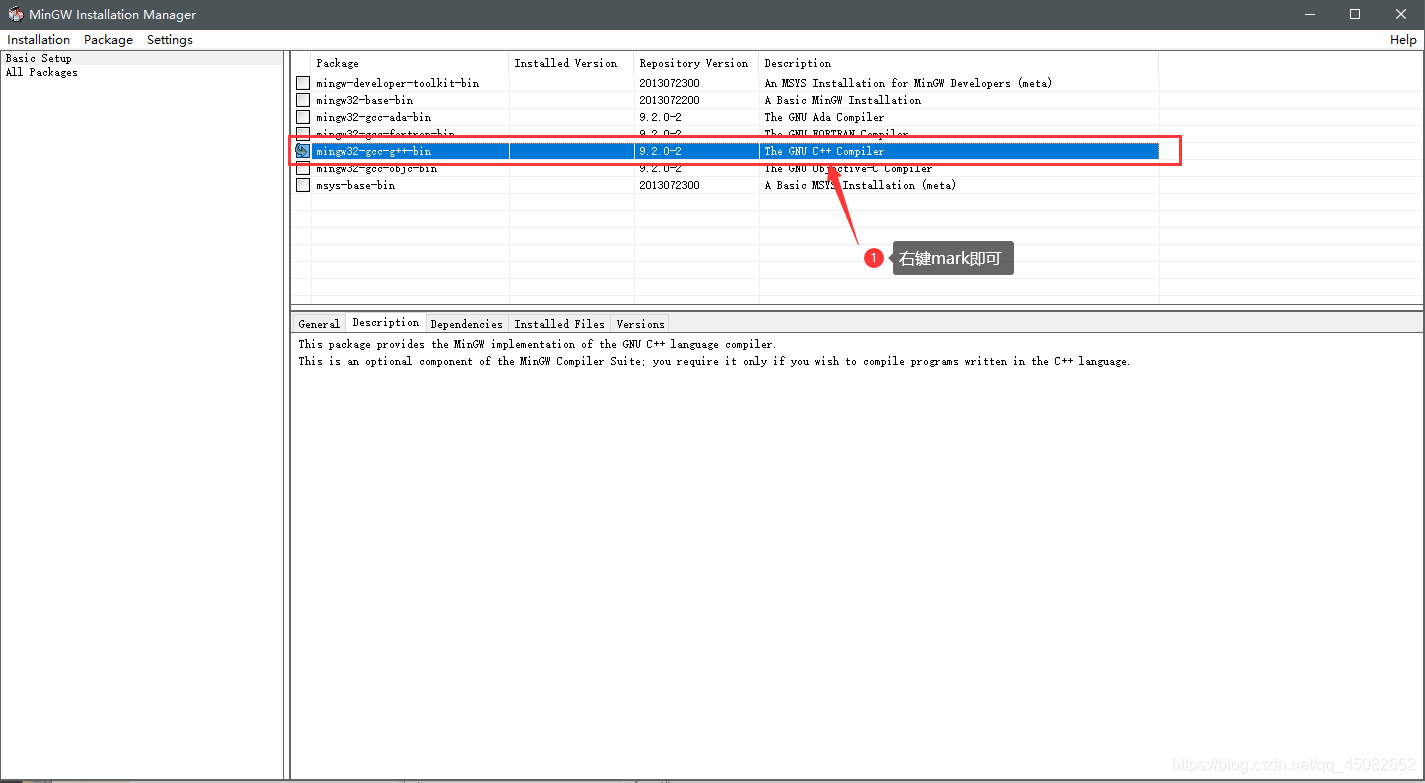
Task: Toggle checkbox for mingw32-gcc-fortran-bin
Action: 303,133
